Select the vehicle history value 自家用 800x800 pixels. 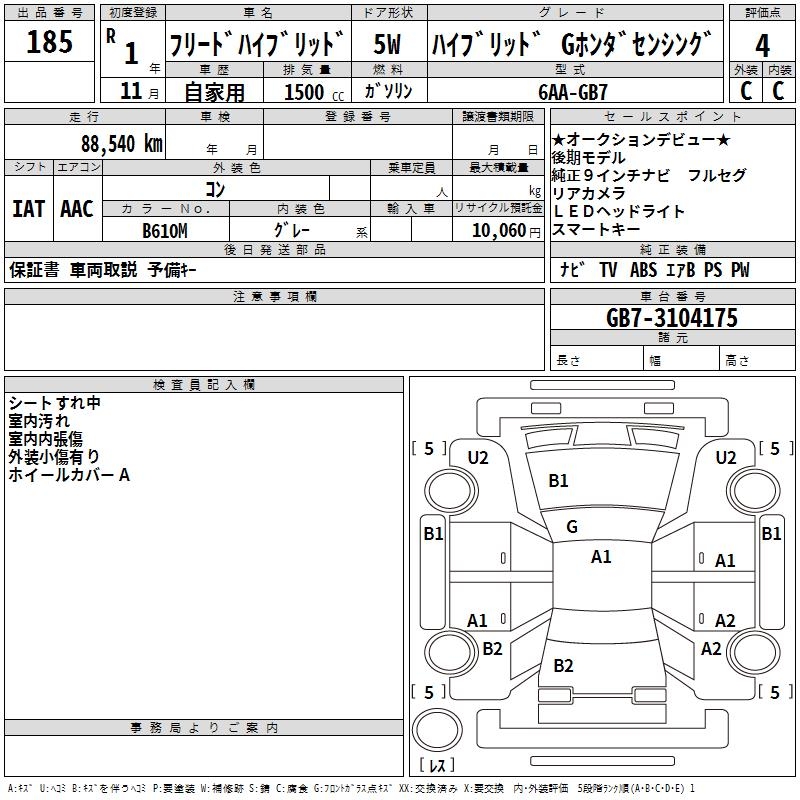tap(214, 92)
